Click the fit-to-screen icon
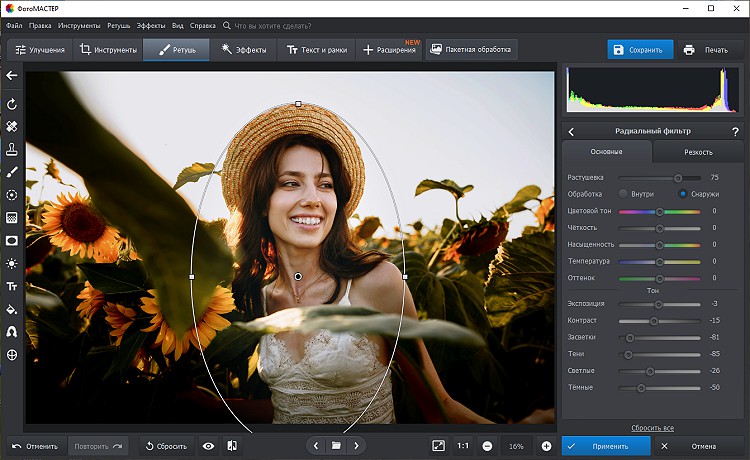The width and height of the screenshot is (750, 460). pos(439,446)
